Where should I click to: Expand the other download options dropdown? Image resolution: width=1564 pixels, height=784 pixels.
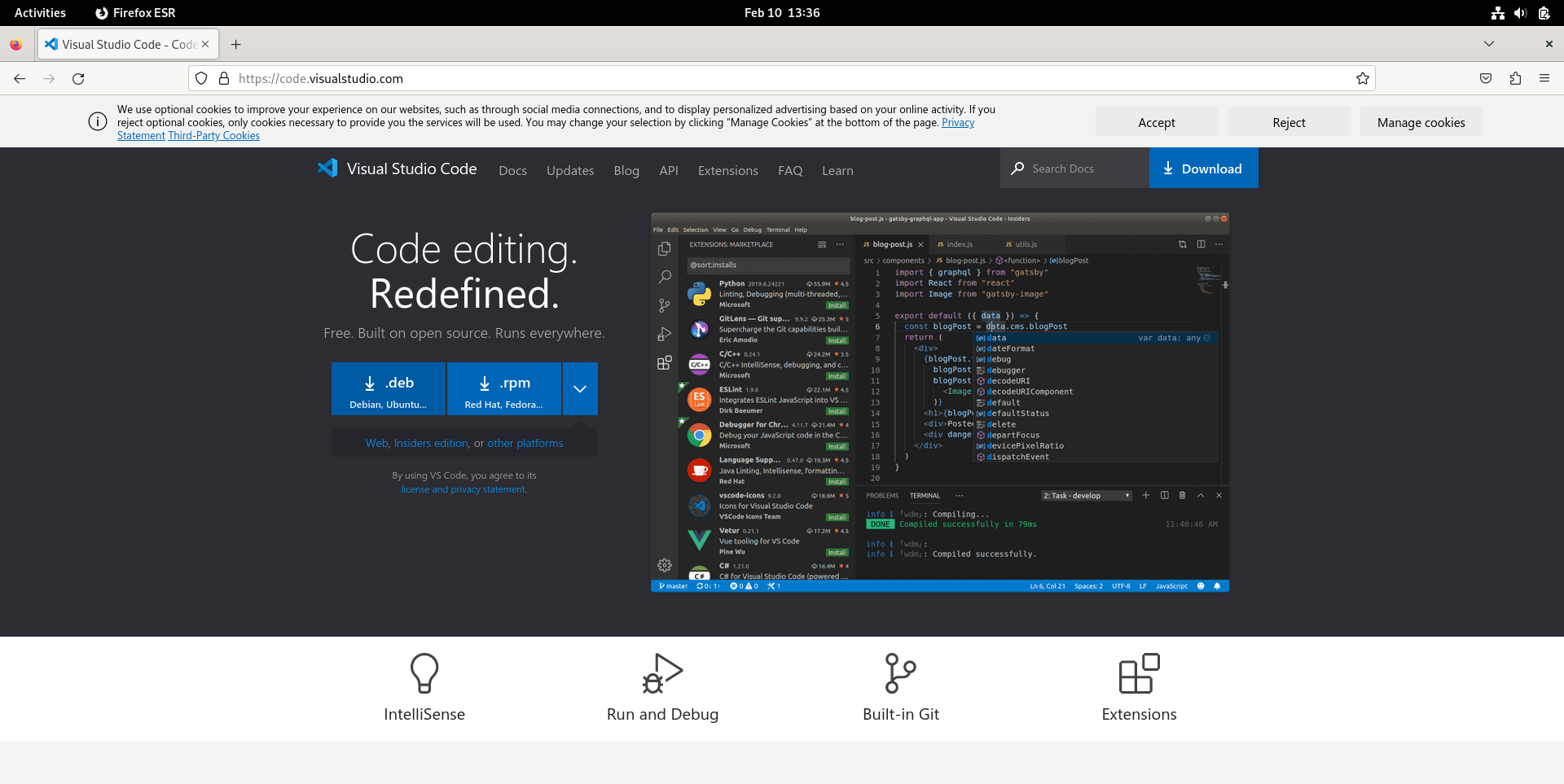click(580, 389)
